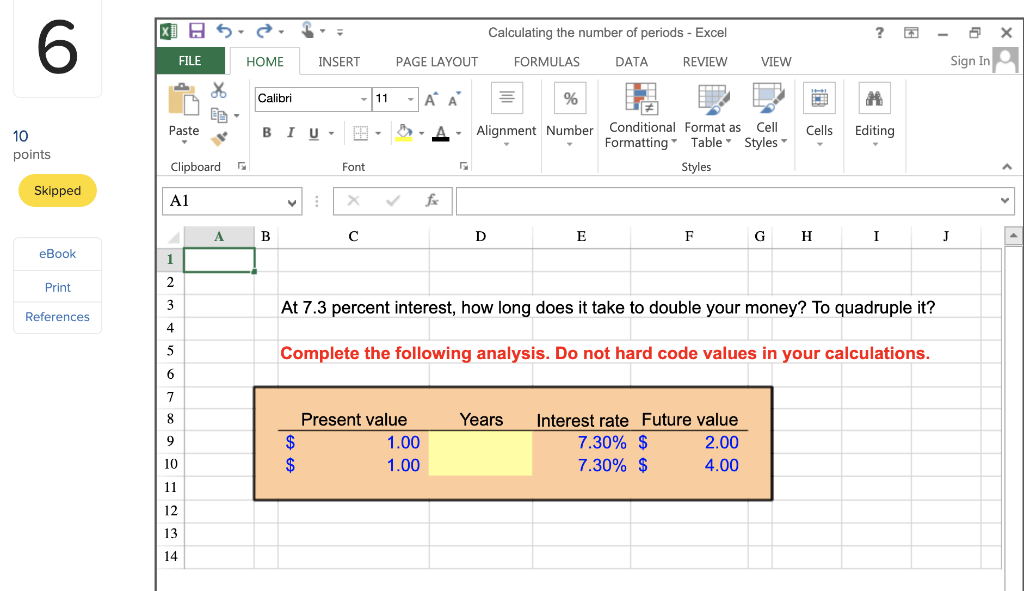Click the Save icon on Quick Access Toolbar
Image resolution: width=1024 pixels, height=591 pixels.
[x=196, y=31]
